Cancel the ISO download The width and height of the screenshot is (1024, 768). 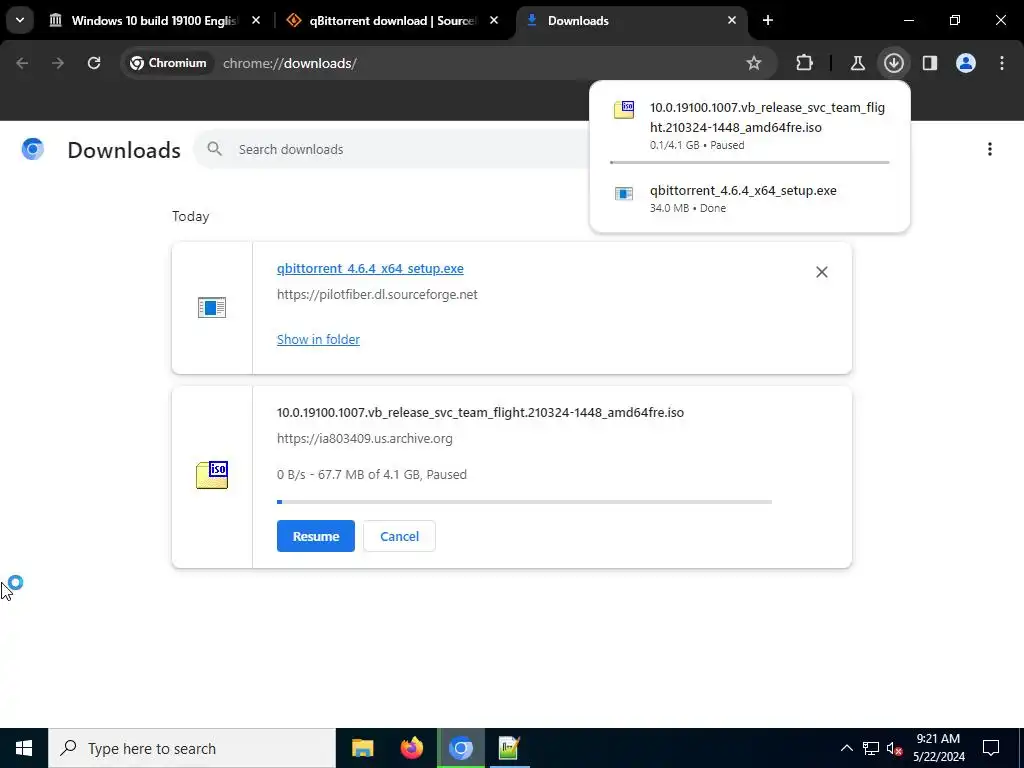(399, 536)
